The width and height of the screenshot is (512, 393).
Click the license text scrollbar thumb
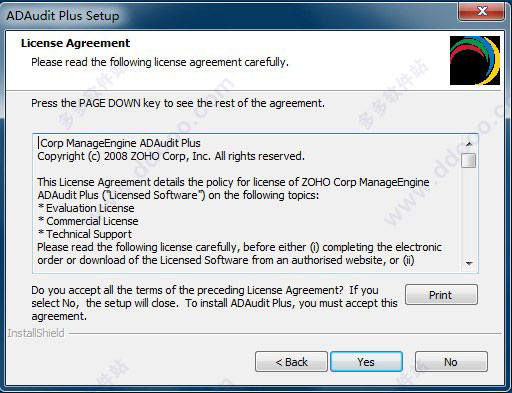coord(469,160)
